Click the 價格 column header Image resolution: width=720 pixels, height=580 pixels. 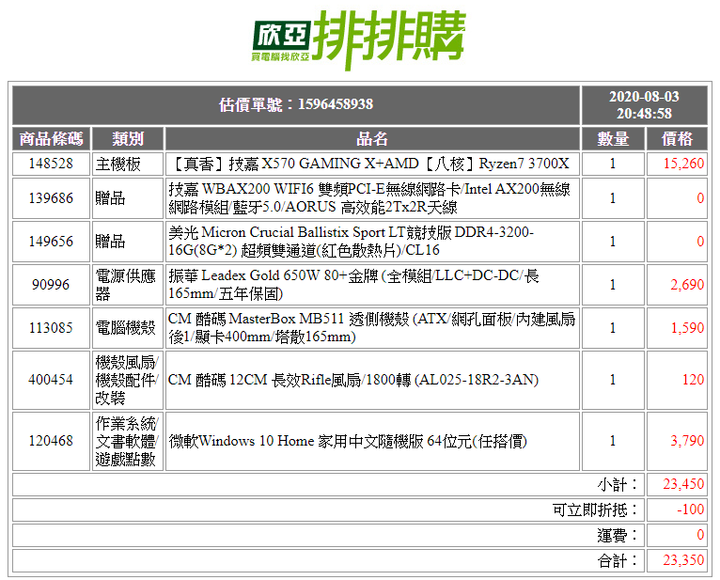[677, 139]
